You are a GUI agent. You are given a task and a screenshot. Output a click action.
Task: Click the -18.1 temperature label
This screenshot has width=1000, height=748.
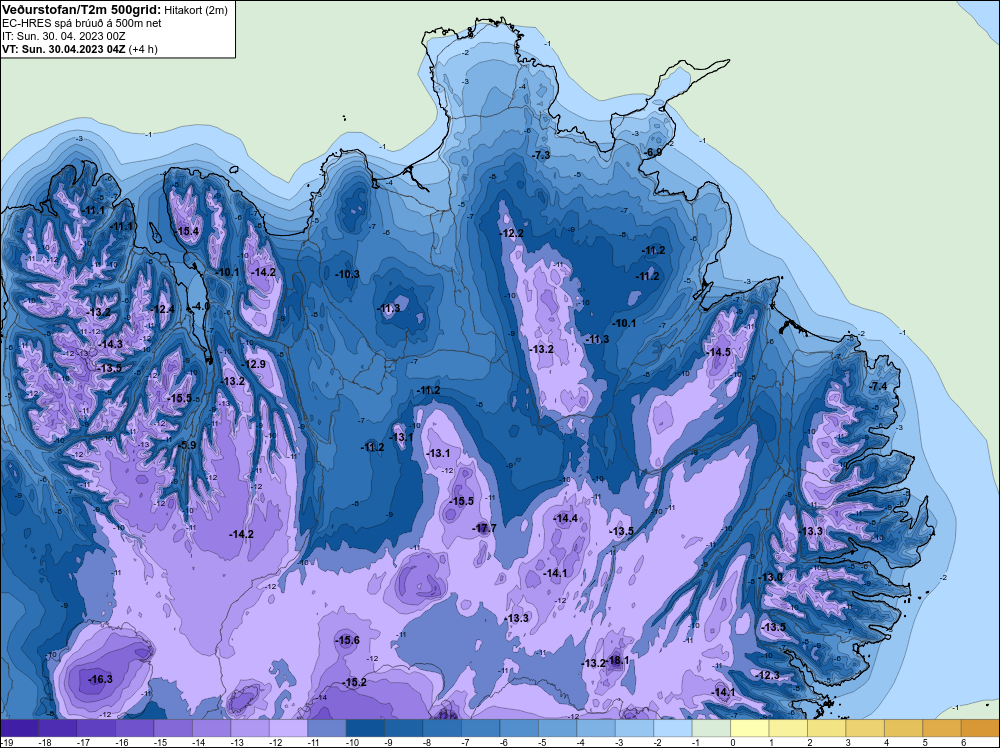[617, 661]
